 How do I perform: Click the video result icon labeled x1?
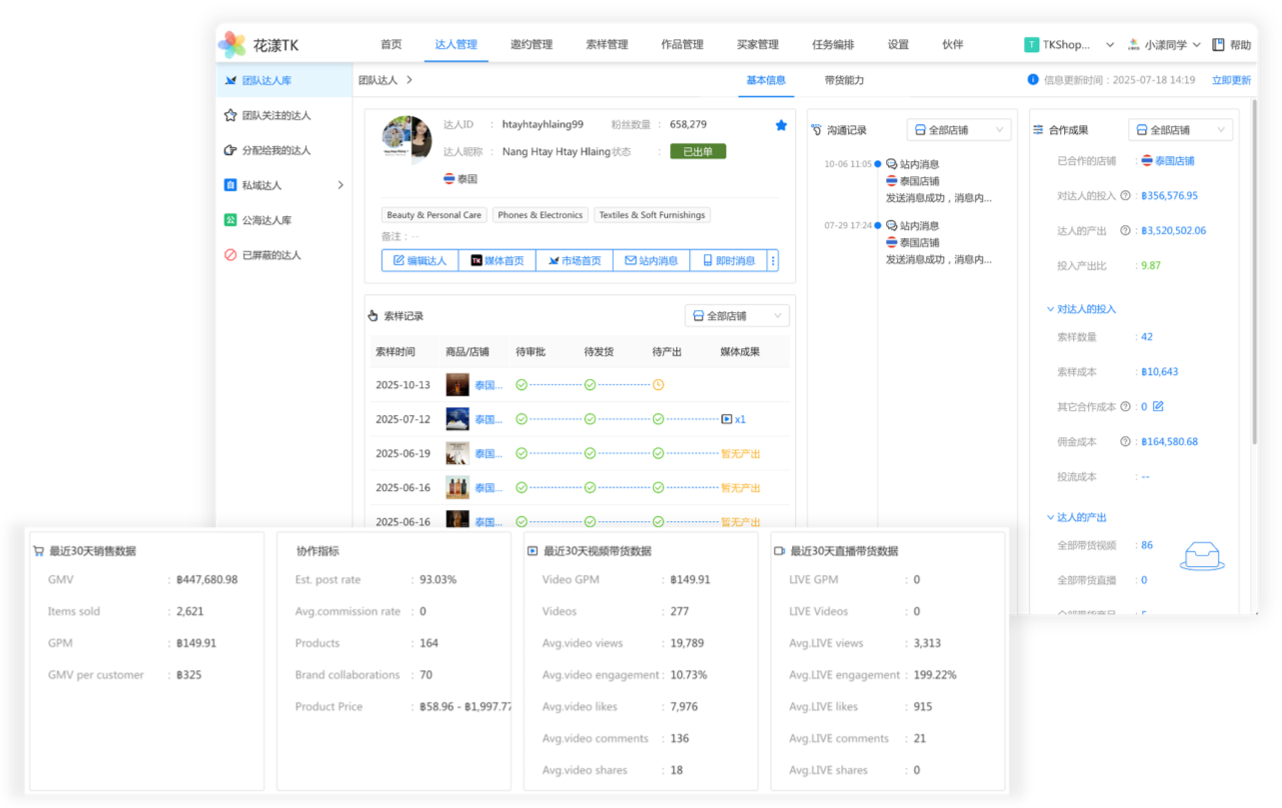tap(733, 419)
